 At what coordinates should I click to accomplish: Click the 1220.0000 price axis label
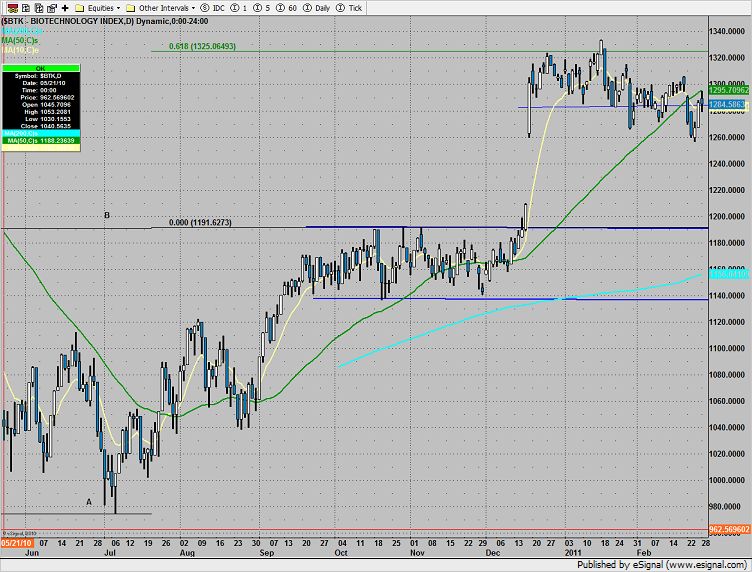coord(727,190)
